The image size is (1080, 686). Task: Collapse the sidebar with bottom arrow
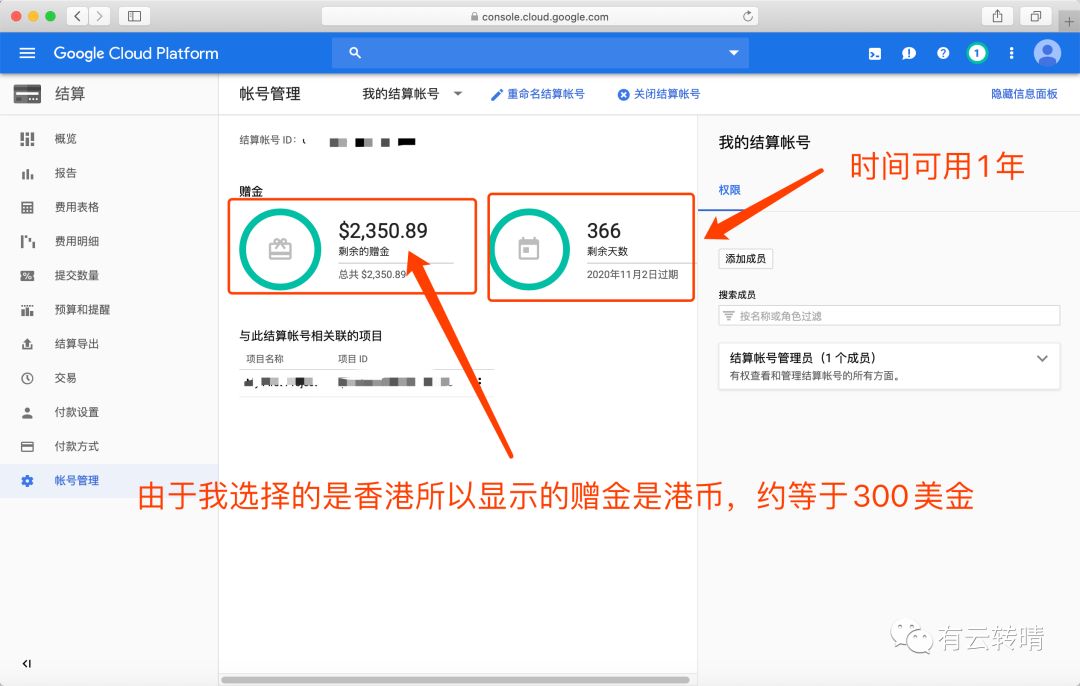[27, 663]
